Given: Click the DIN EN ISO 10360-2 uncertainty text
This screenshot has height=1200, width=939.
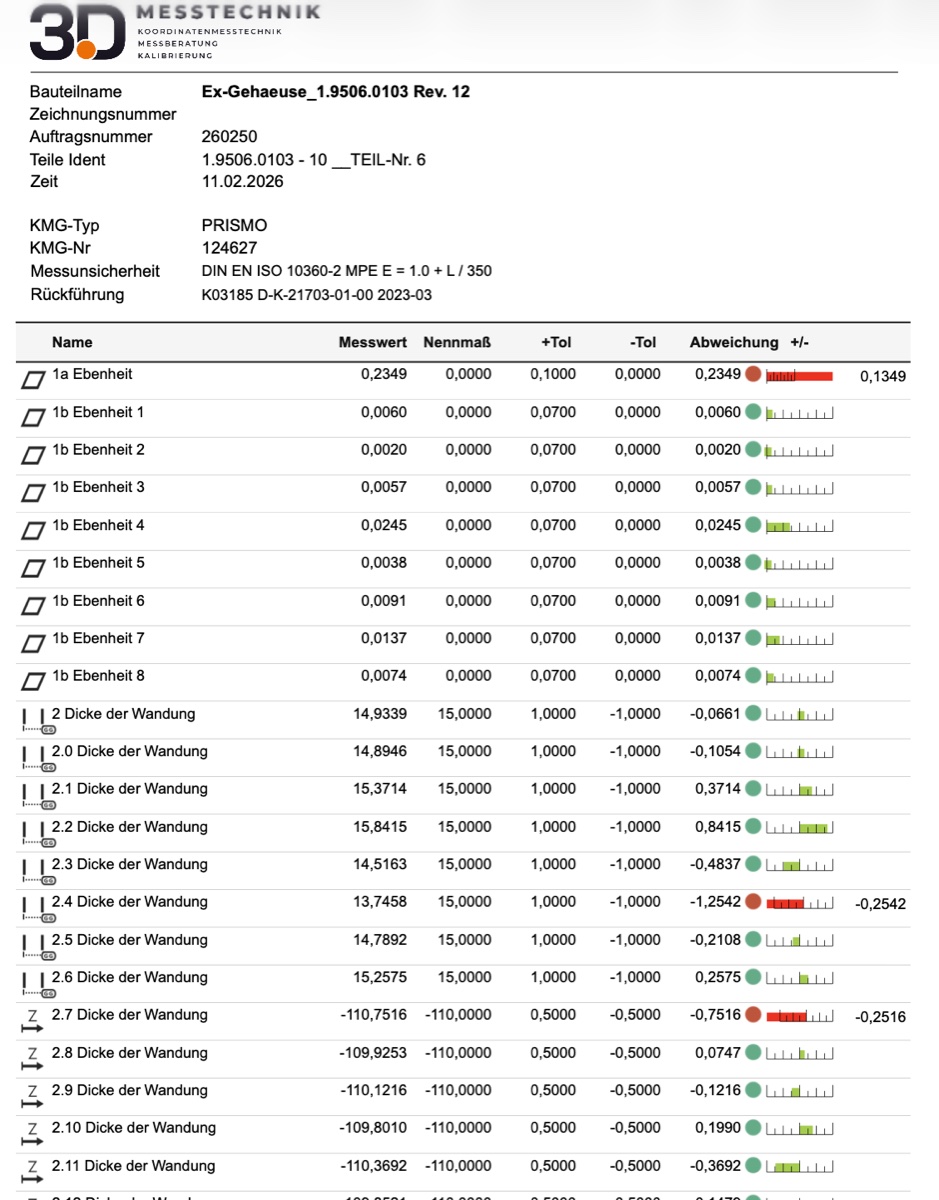Looking at the screenshot, I should pos(347,271).
